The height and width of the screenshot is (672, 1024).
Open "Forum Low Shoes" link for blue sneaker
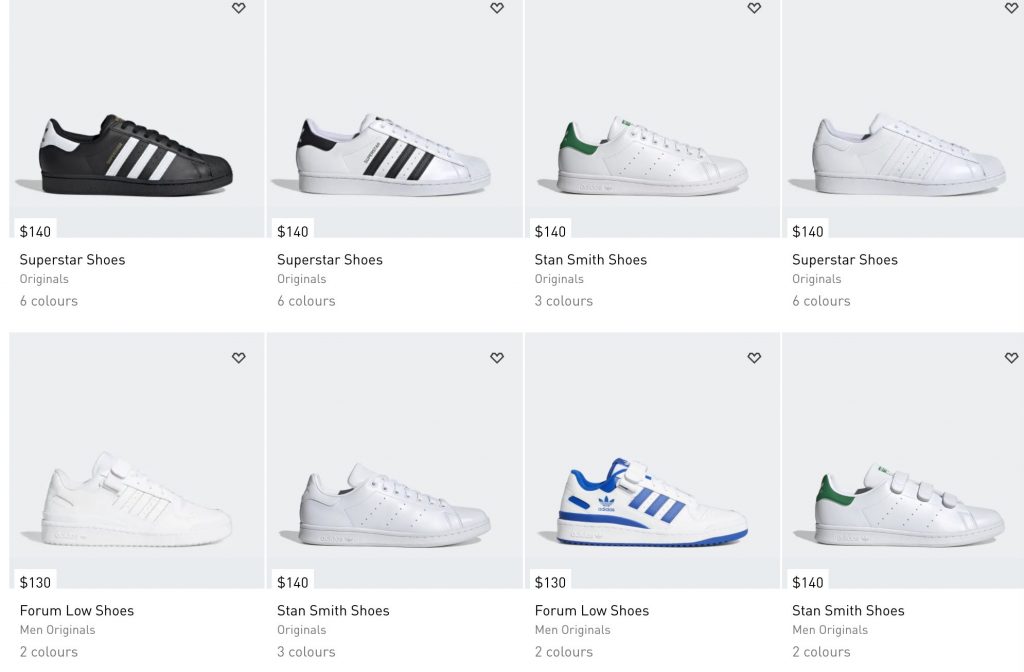(591, 611)
